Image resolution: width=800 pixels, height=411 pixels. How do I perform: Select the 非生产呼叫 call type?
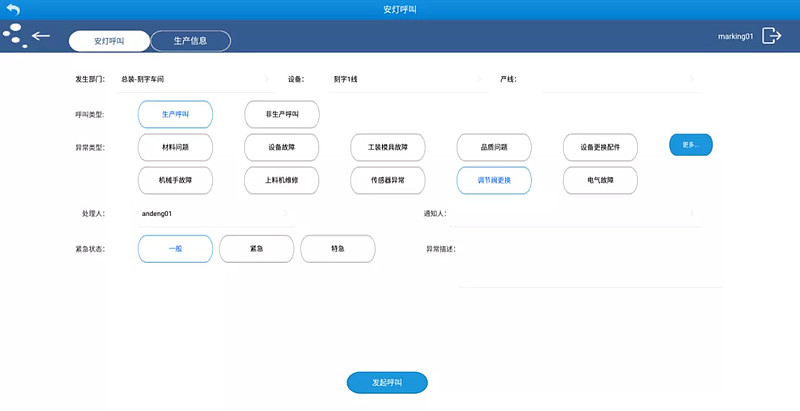[x=282, y=114]
